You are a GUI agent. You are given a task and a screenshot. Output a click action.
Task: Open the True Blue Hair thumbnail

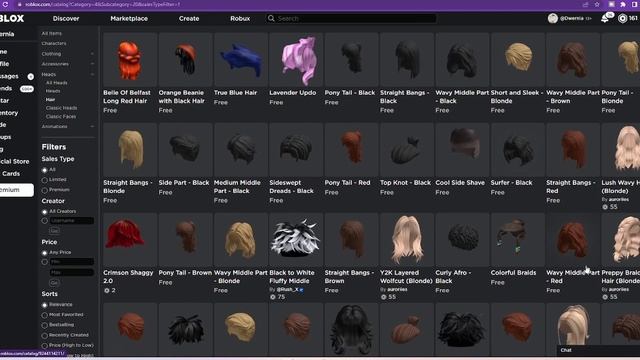pos(241,60)
